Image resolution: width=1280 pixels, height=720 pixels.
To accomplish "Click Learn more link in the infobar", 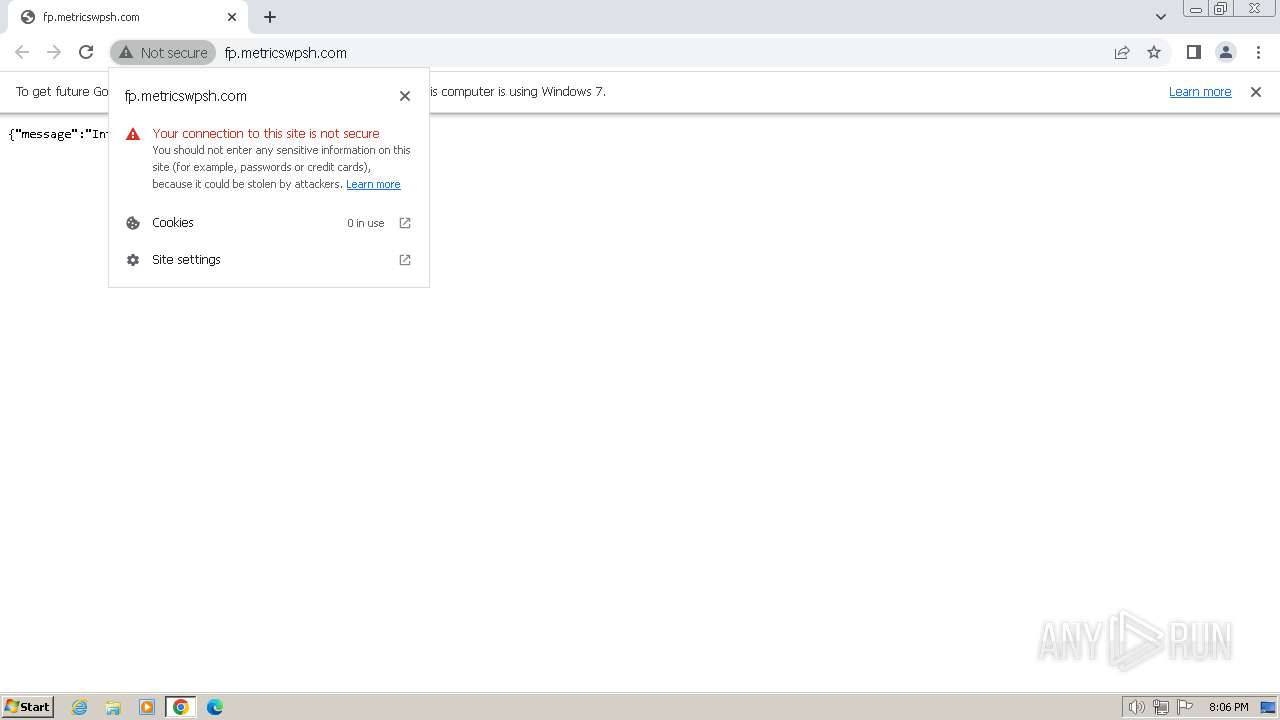I will pos(1200,92).
